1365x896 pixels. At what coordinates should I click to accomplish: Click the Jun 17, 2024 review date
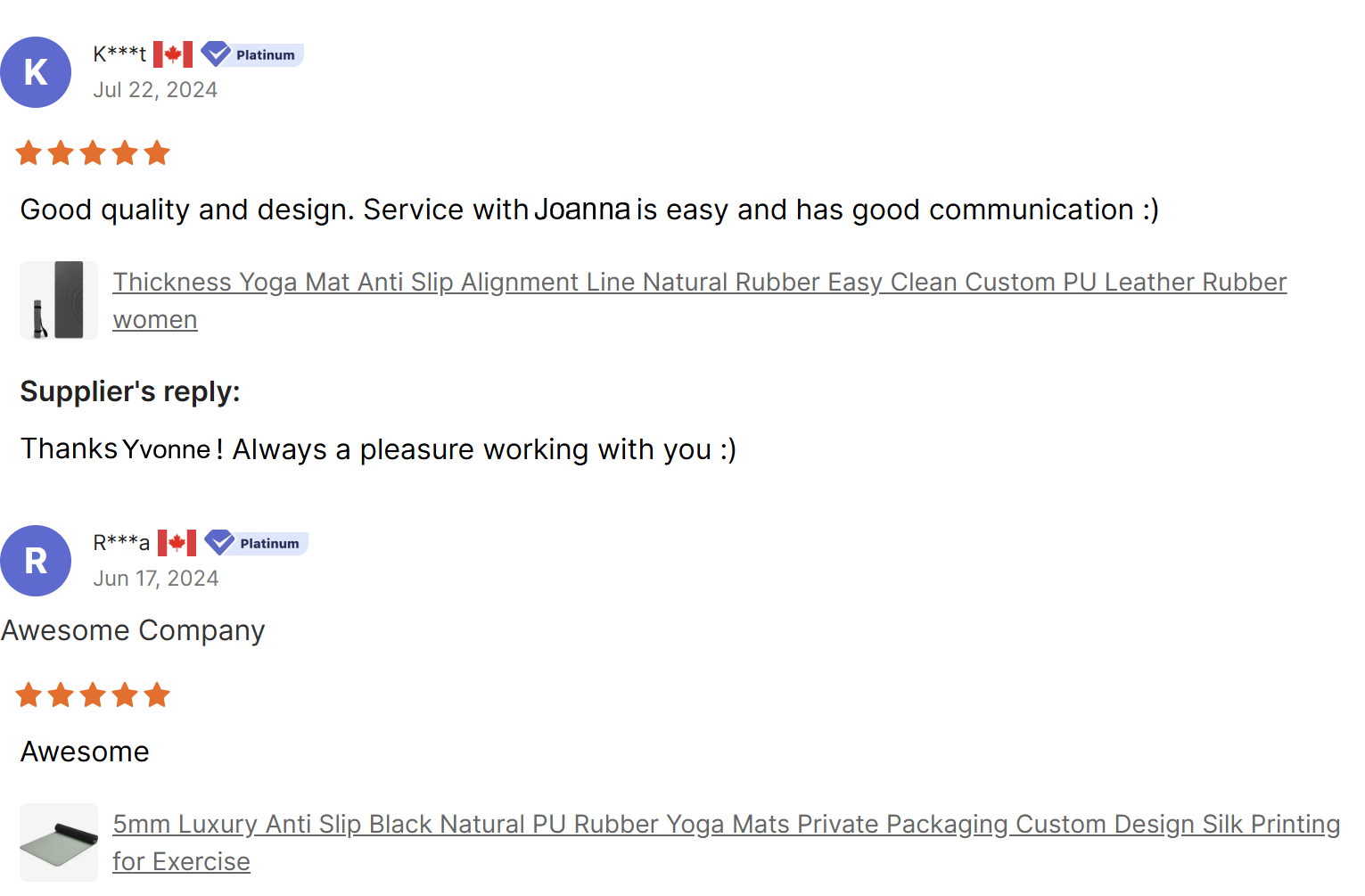point(156,579)
